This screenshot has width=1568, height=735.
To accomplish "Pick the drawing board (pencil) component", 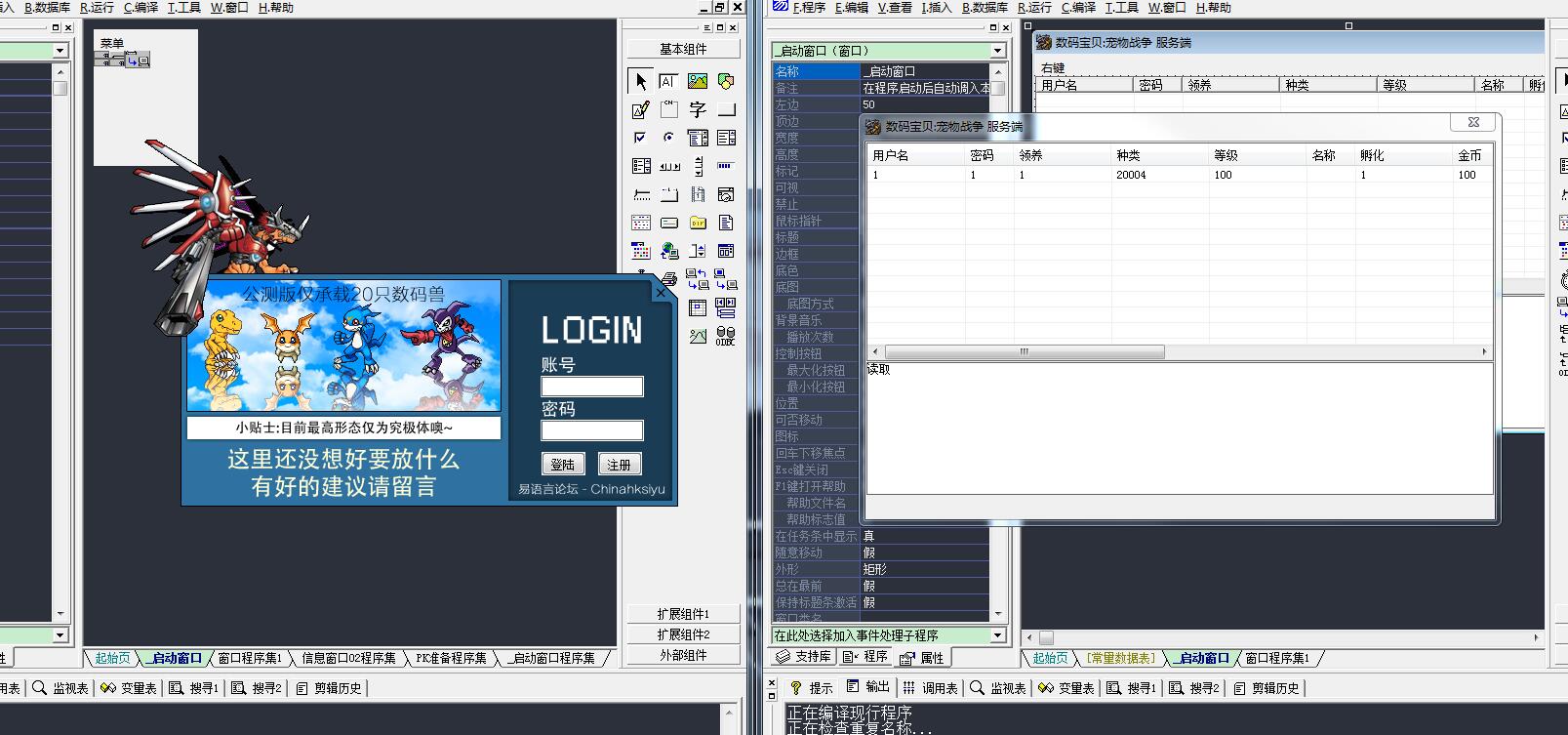I will coord(640,109).
